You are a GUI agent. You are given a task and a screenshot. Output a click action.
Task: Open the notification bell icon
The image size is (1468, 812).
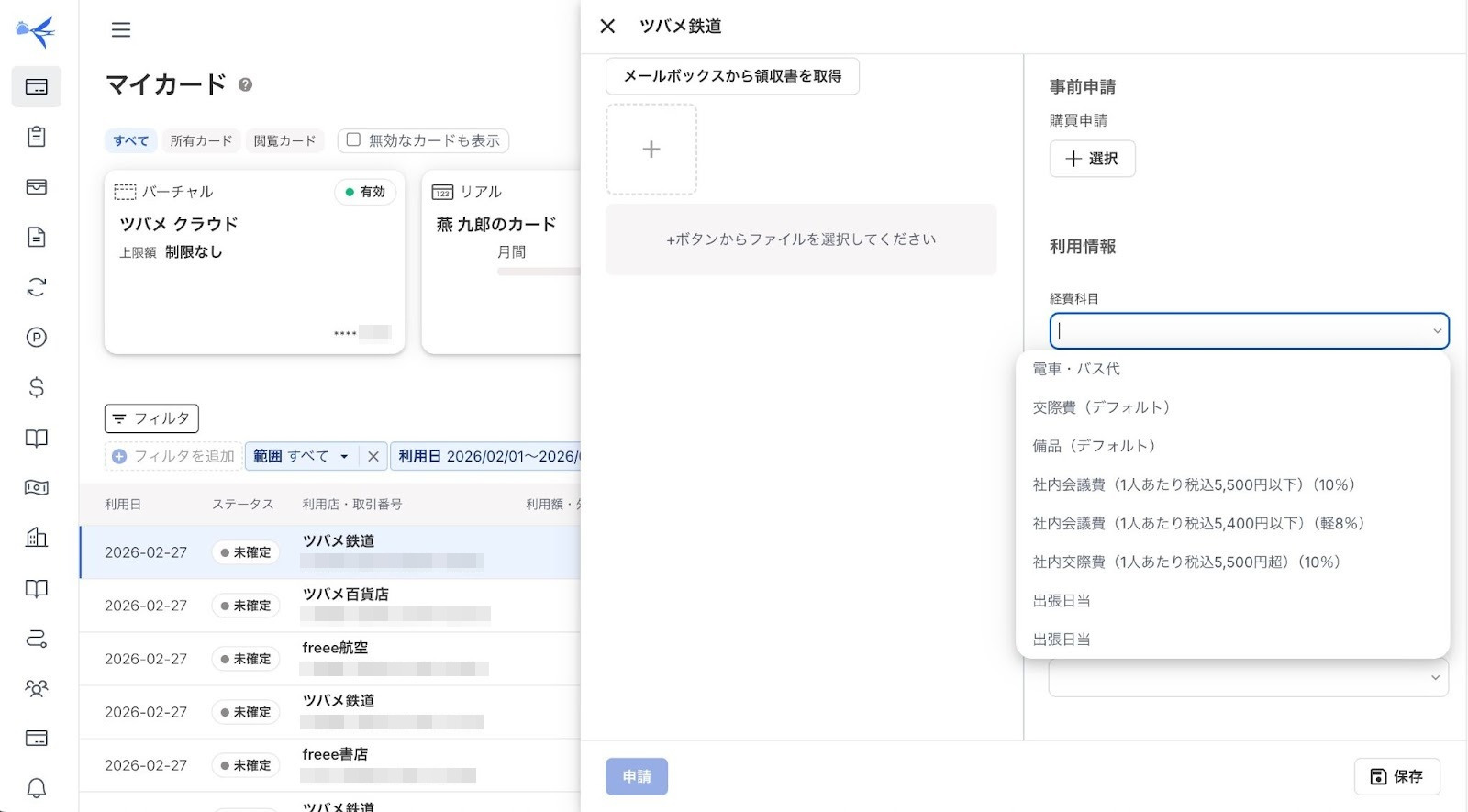(x=37, y=788)
